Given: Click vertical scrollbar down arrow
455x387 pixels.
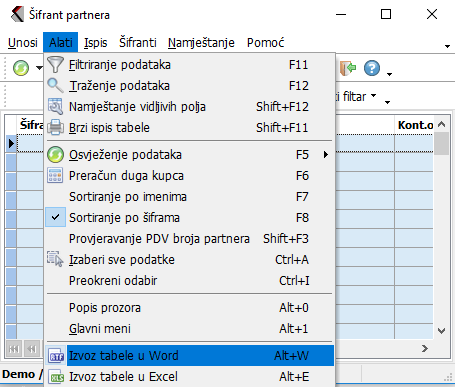Looking at the screenshot, I should pos(442,331).
